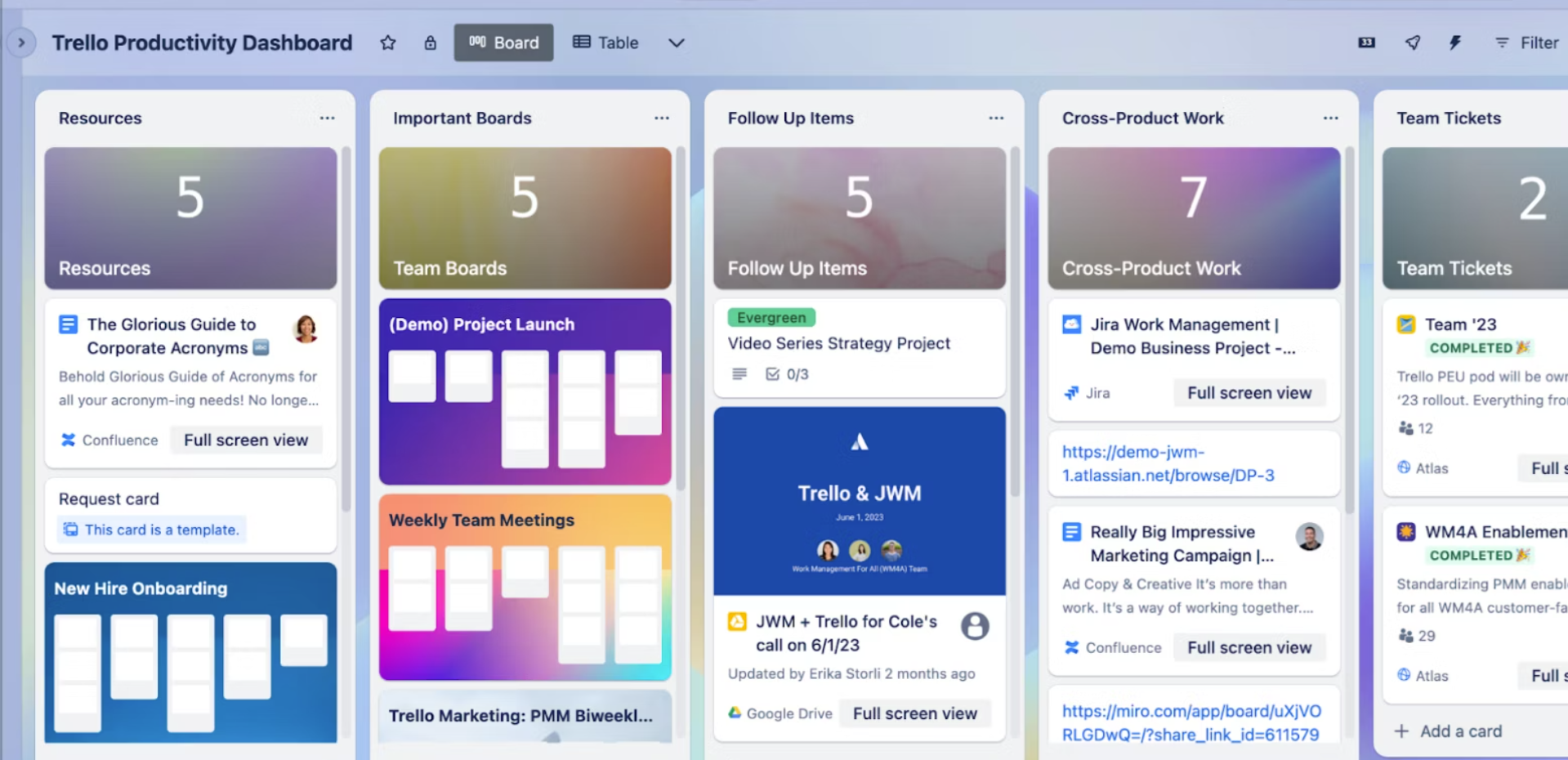The height and width of the screenshot is (760, 1568).
Task: Click the green Evergreen label
Action: pos(770,317)
